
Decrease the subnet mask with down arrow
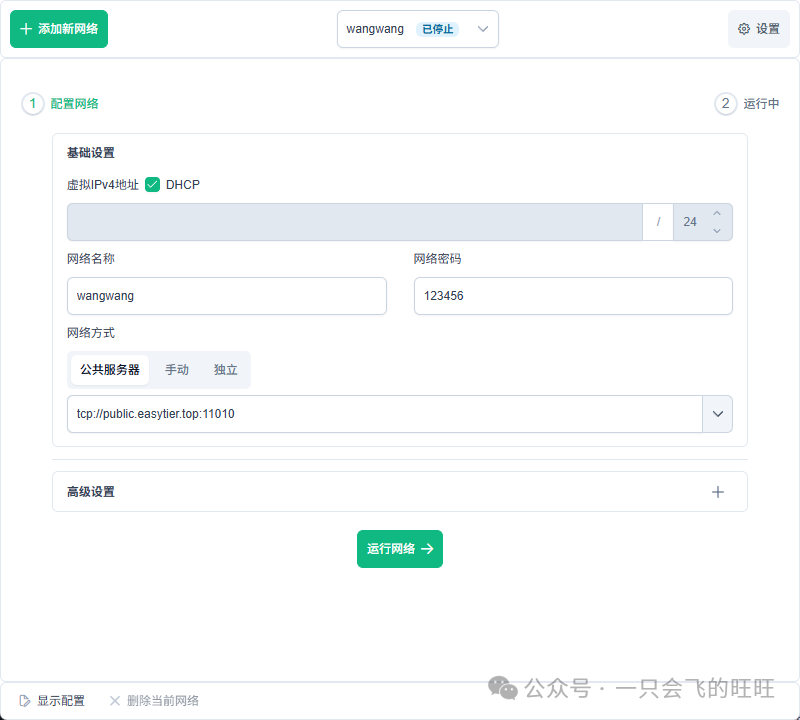[x=716, y=231]
